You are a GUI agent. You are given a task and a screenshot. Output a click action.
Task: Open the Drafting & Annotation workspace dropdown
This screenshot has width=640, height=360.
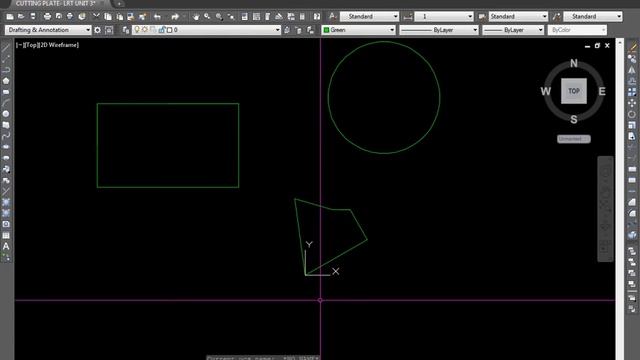(x=48, y=30)
